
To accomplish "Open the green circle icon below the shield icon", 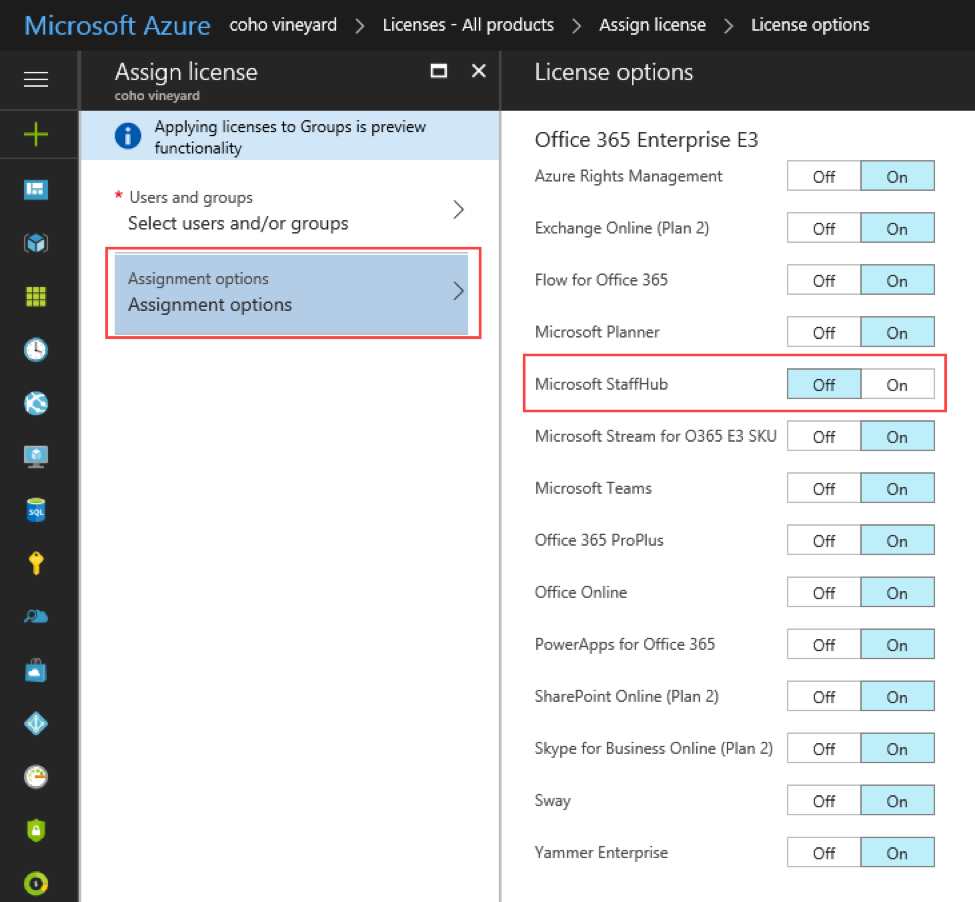I will [x=36, y=883].
